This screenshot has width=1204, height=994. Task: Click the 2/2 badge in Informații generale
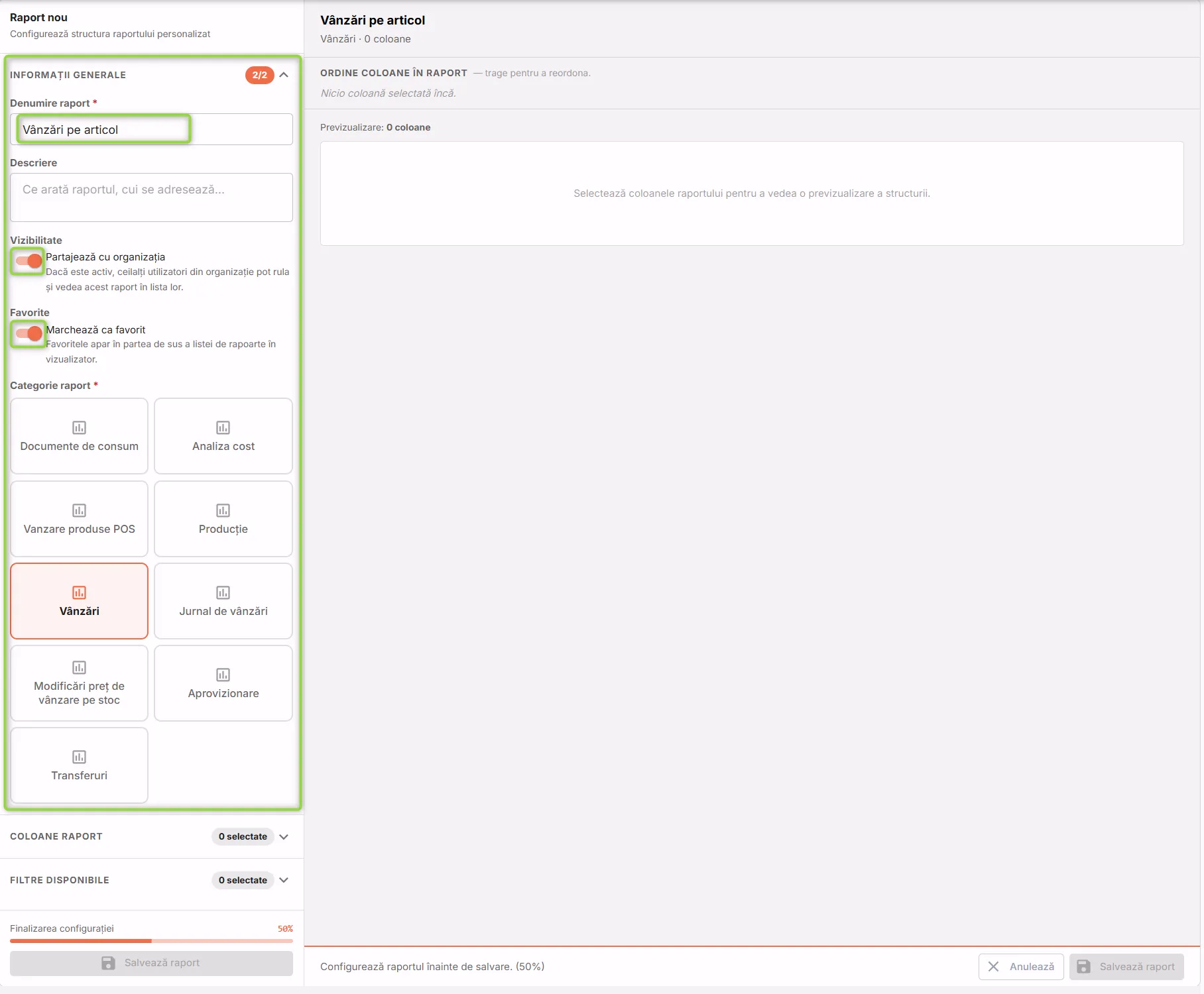click(x=259, y=75)
